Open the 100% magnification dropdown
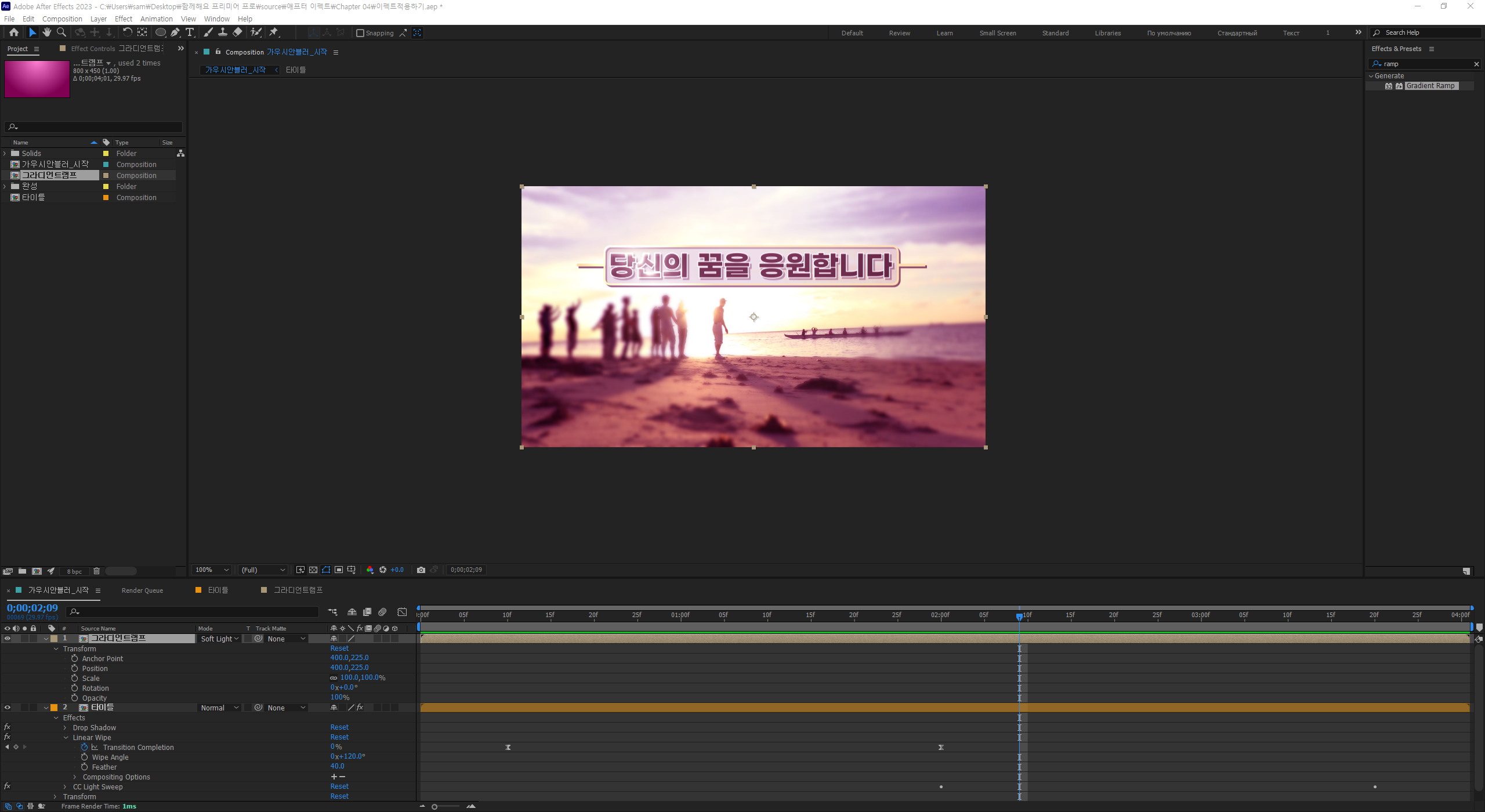 pos(212,570)
